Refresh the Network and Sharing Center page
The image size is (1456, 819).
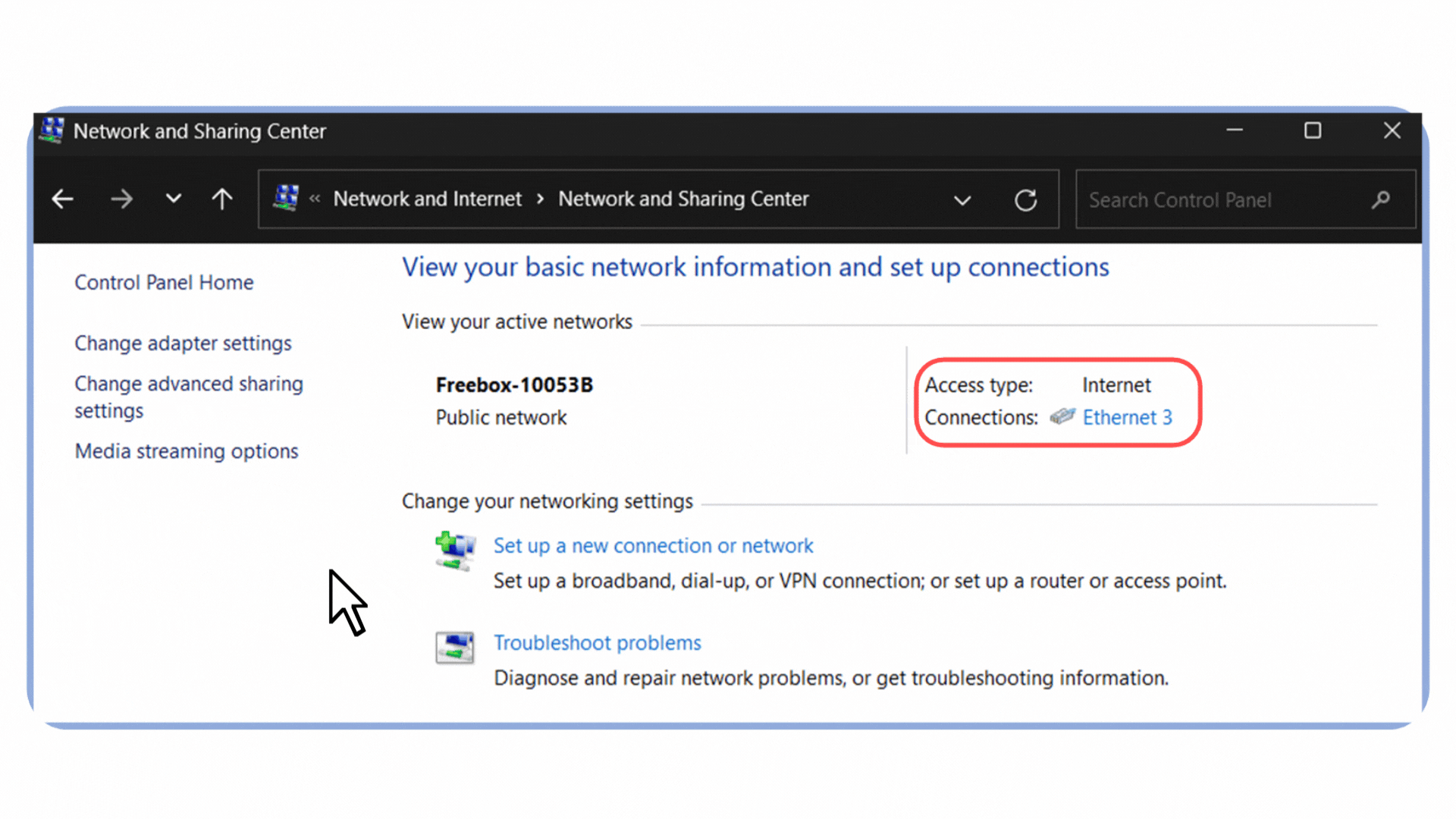(x=1025, y=200)
